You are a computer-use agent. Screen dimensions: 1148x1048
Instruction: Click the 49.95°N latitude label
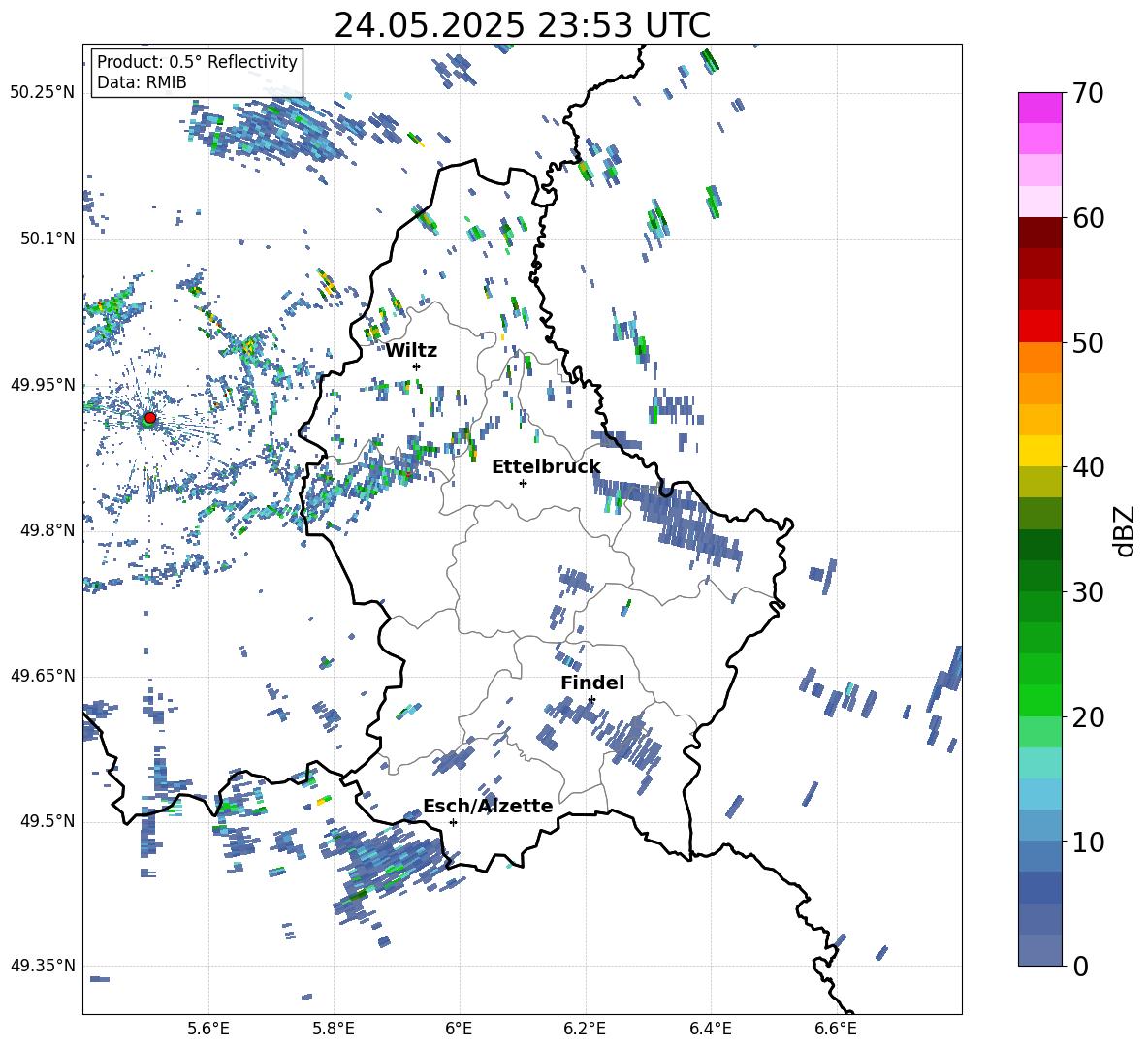43,384
